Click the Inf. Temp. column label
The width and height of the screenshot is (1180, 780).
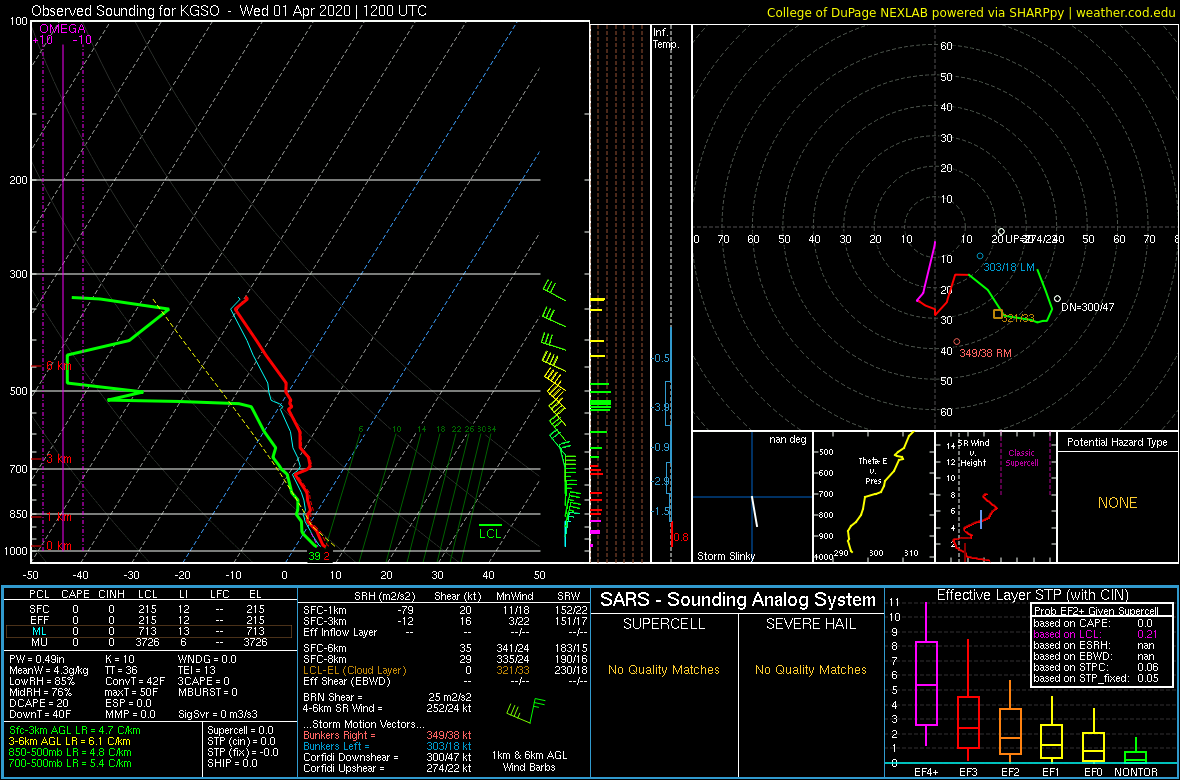pos(666,38)
